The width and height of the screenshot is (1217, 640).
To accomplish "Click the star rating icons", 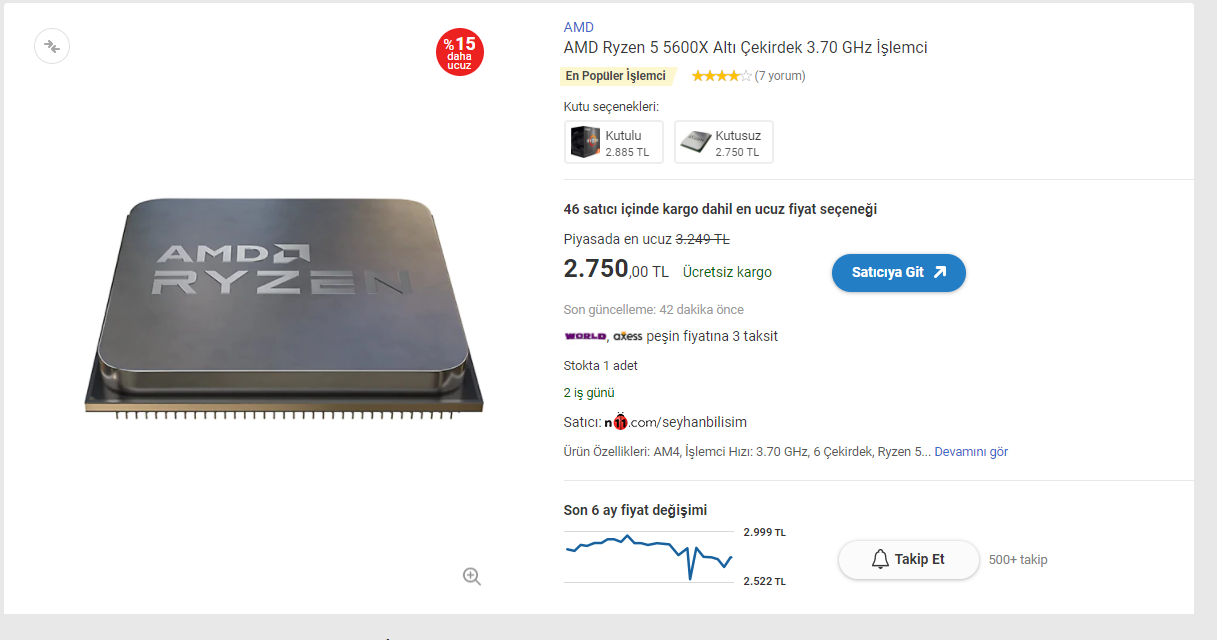I will click(721, 76).
